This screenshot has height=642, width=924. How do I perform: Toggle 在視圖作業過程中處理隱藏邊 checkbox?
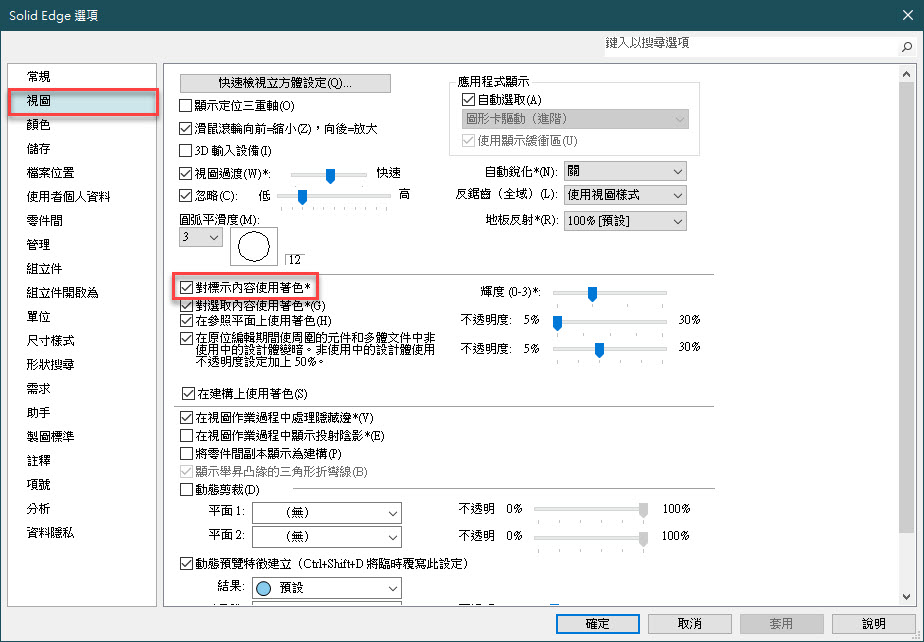[187, 418]
